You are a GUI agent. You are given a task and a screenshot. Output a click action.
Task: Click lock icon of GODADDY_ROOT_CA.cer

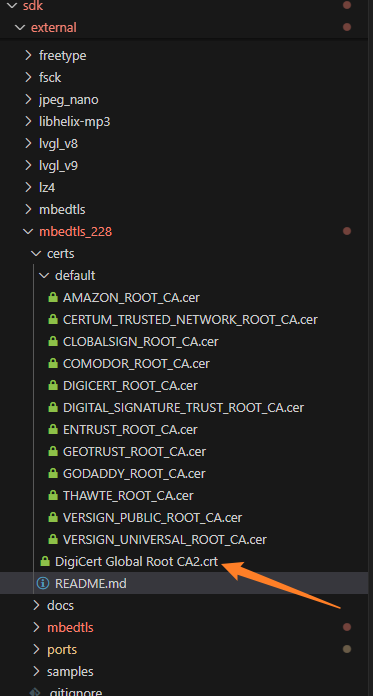pos(53,473)
